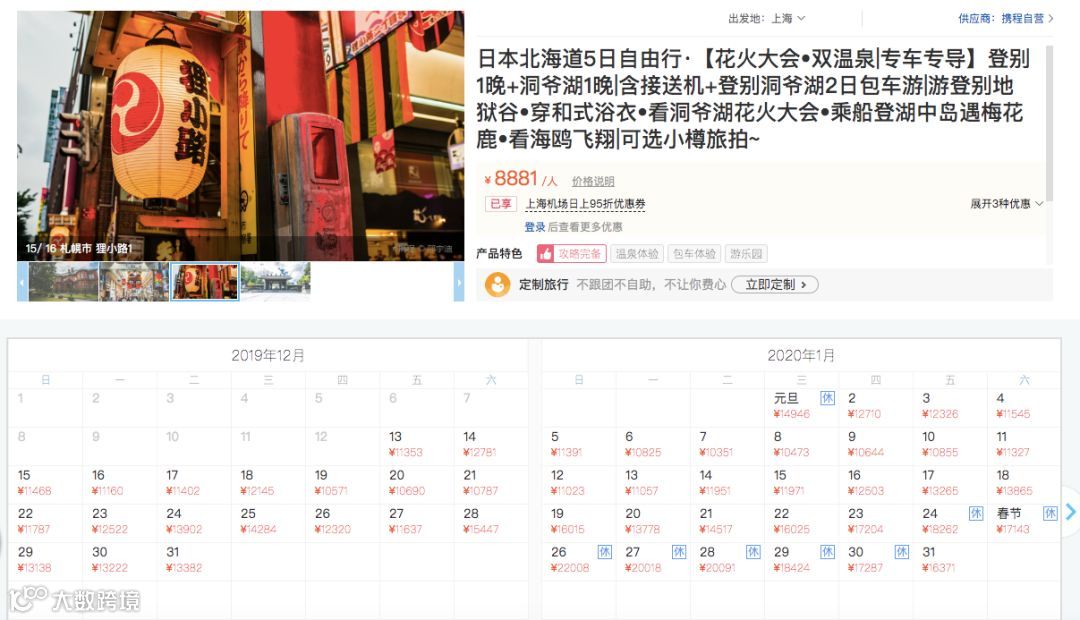Choose the lantern photo thumbnail
Screen dimensions: 1080x620
[x=205, y=282]
